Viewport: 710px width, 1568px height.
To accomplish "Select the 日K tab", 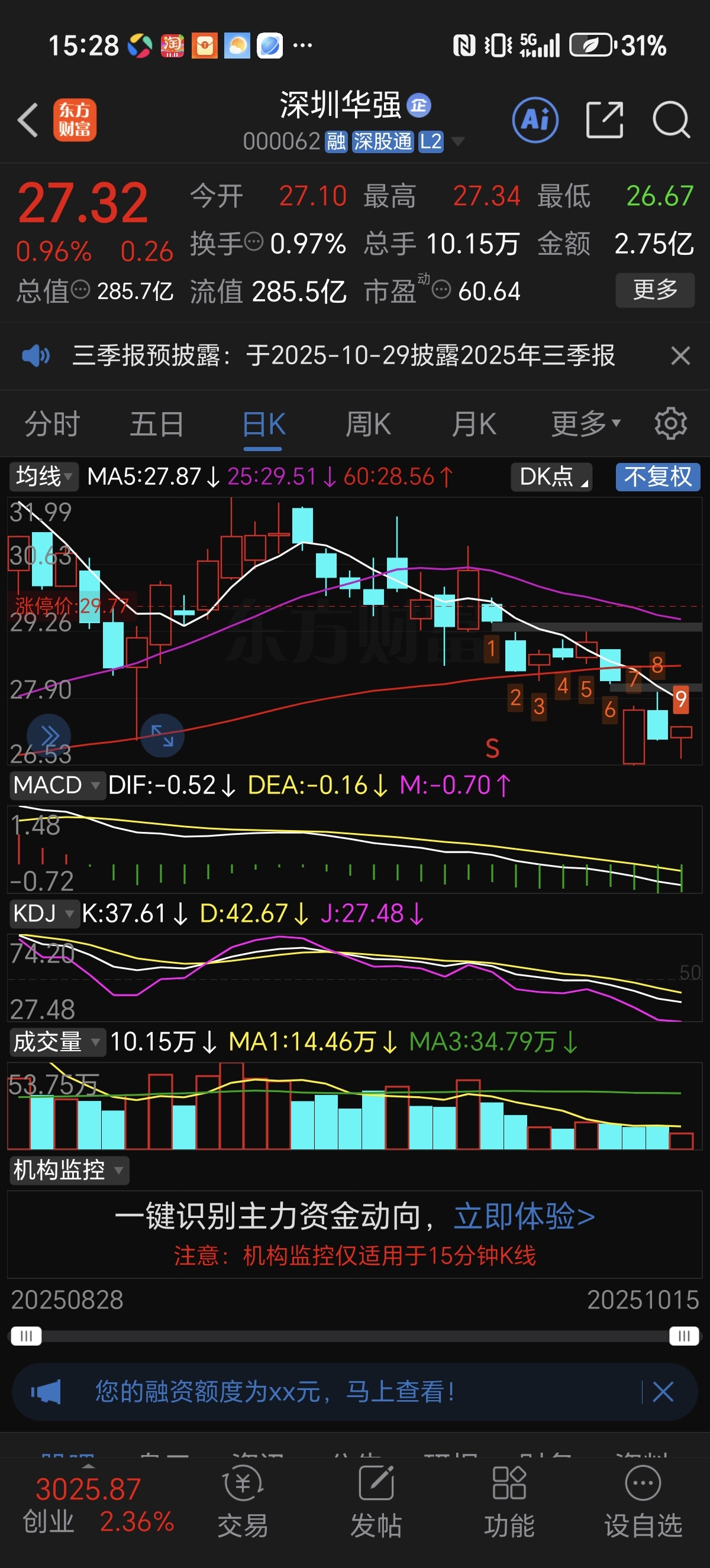I will point(263,424).
